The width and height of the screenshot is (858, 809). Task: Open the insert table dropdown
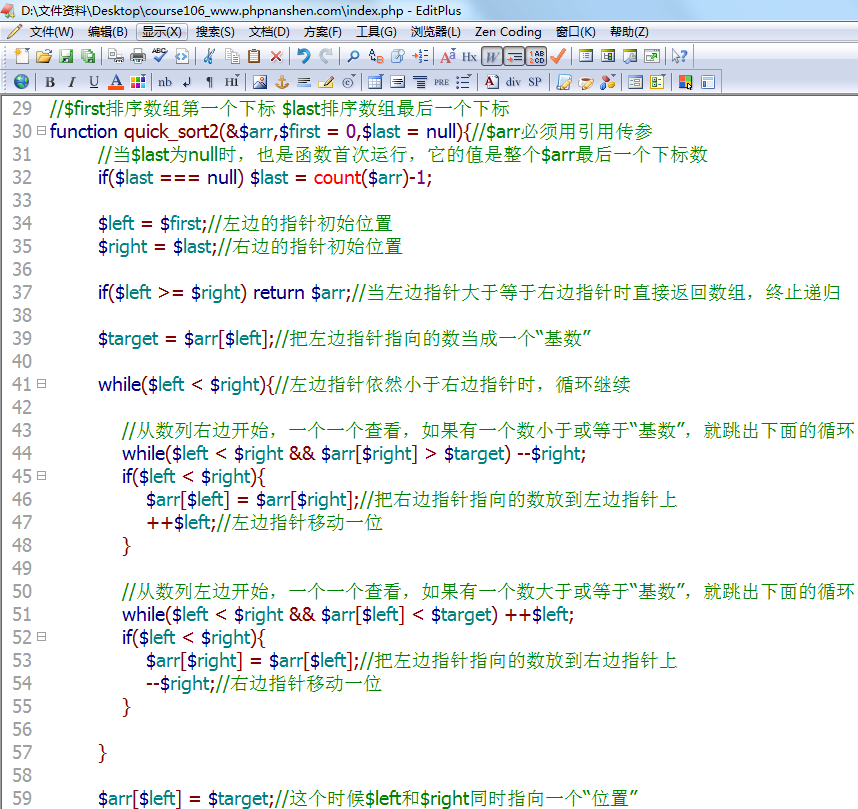[x=375, y=82]
